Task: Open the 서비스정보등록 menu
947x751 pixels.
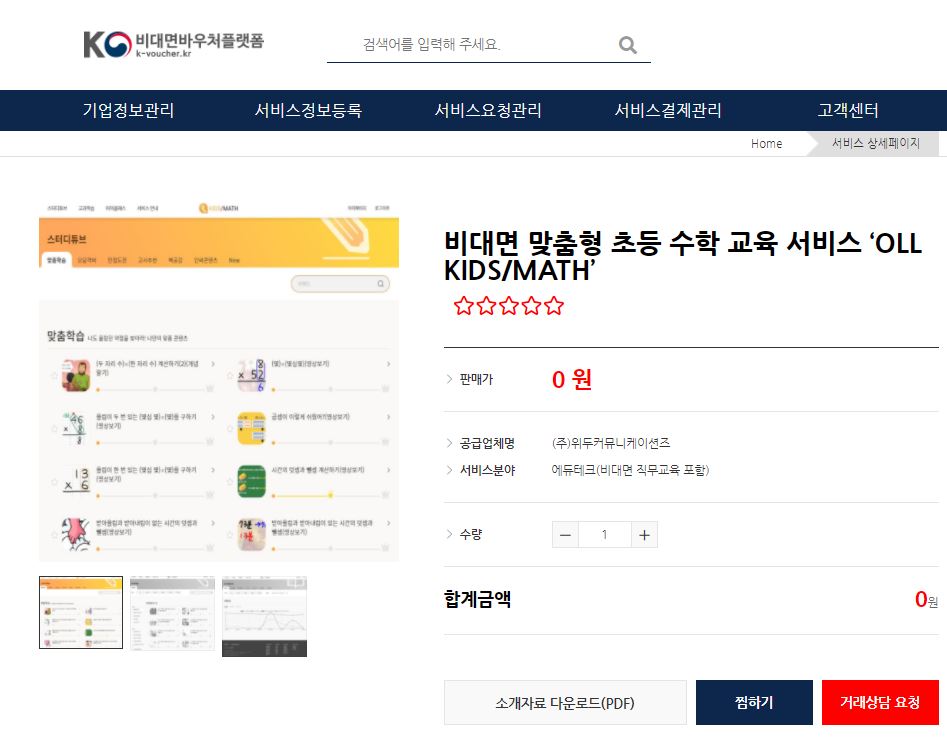Action: click(x=308, y=110)
